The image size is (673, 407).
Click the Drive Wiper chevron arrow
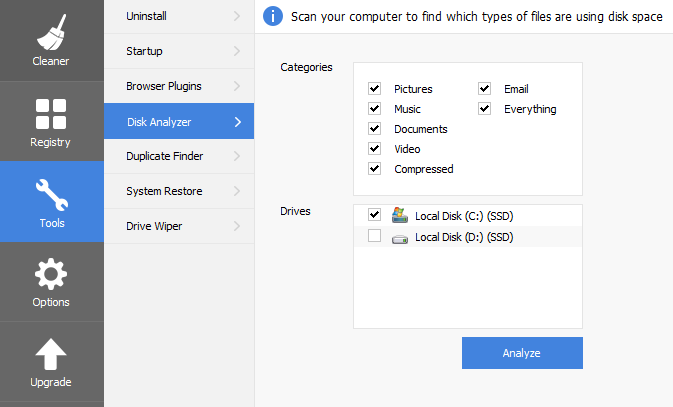(x=237, y=226)
